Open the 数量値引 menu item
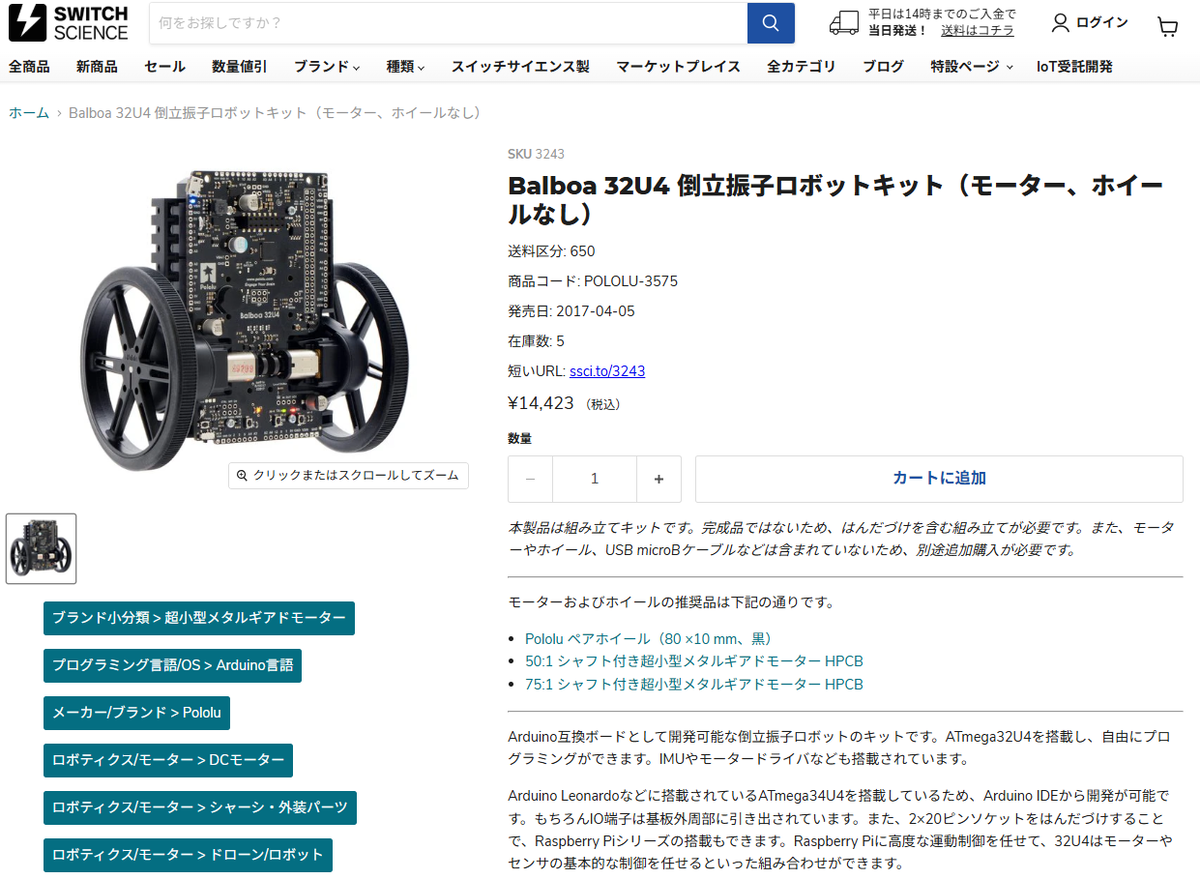1200x879 pixels. point(239,67)
